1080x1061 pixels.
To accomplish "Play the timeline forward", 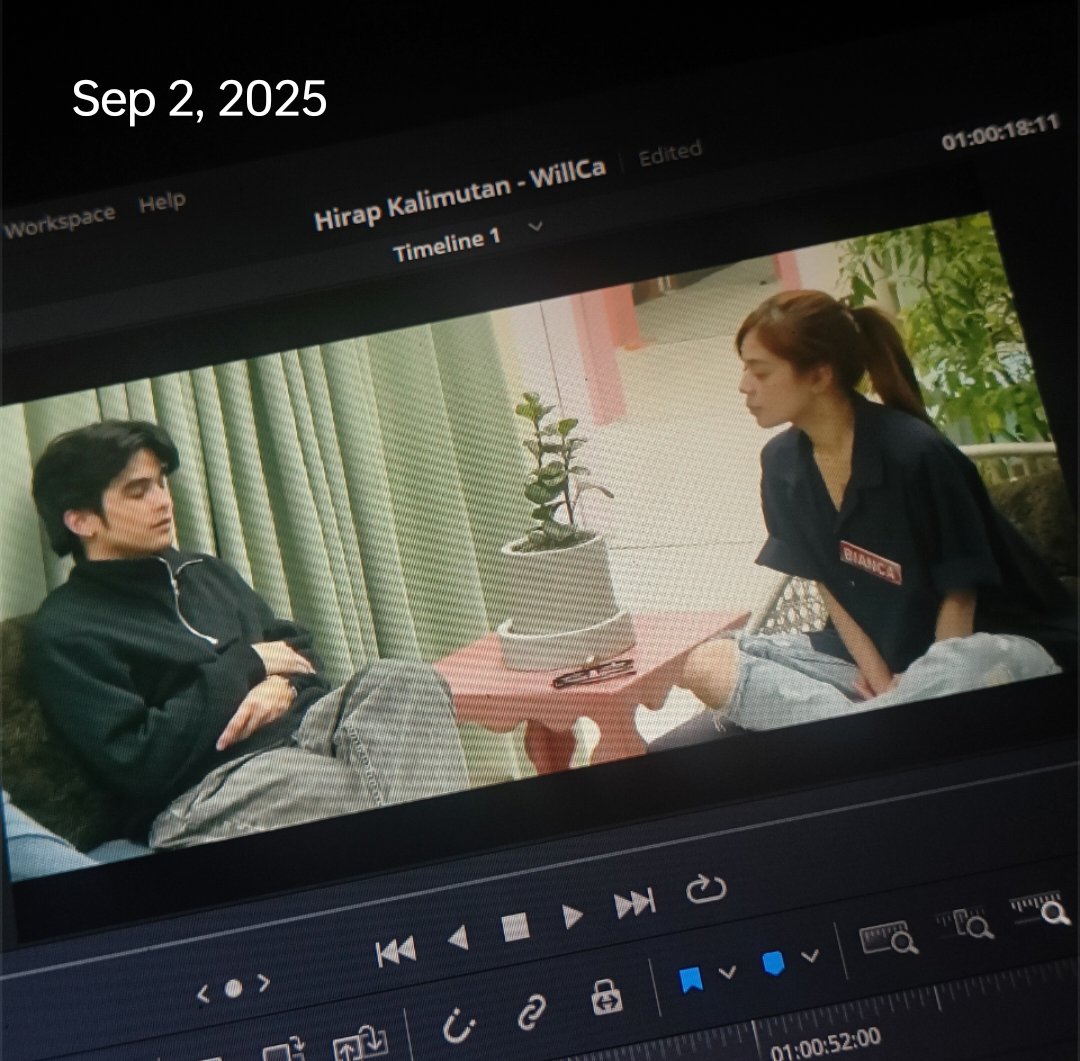I will click(x=572, y=916).
